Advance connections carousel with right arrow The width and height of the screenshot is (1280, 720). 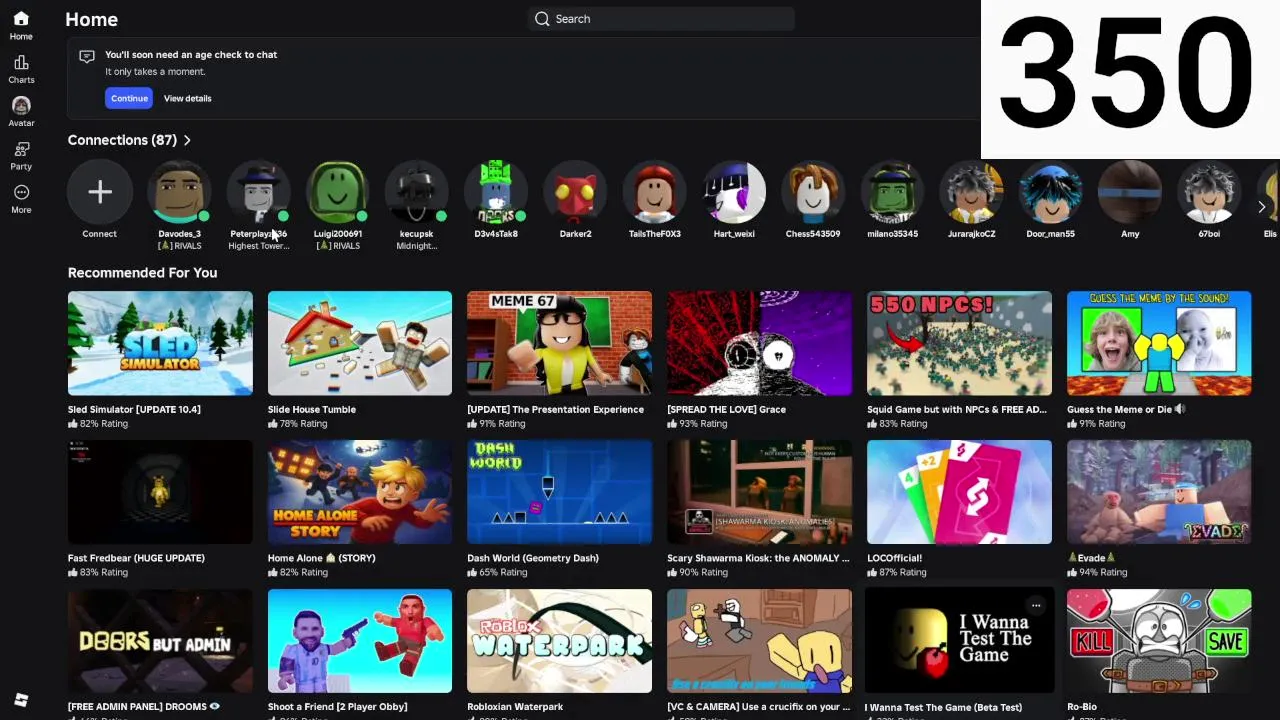[x=1262, y=207]
